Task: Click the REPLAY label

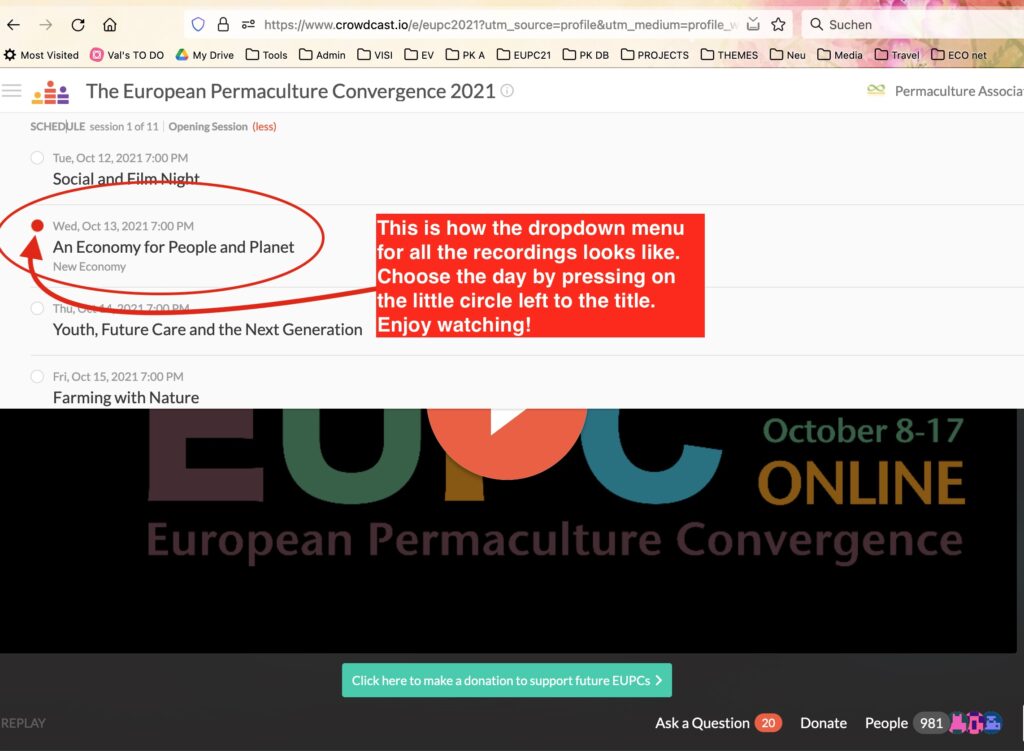Action: point(23,723)
